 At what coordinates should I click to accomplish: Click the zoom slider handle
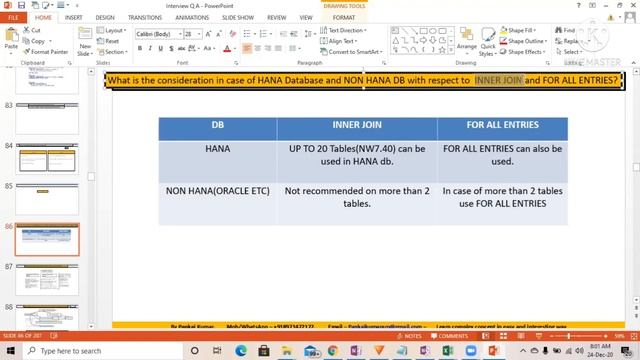click(568, 336)
